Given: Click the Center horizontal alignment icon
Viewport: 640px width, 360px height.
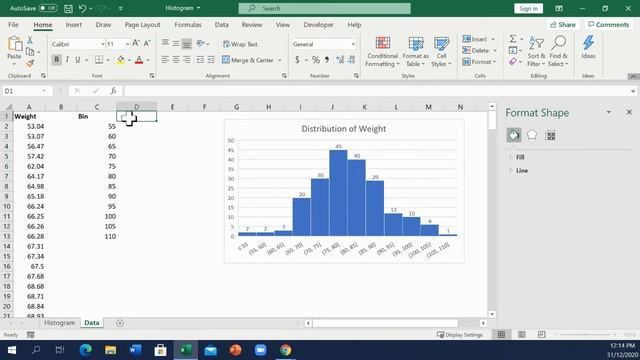Looking at the screenshot, I should tap(176, 60).
